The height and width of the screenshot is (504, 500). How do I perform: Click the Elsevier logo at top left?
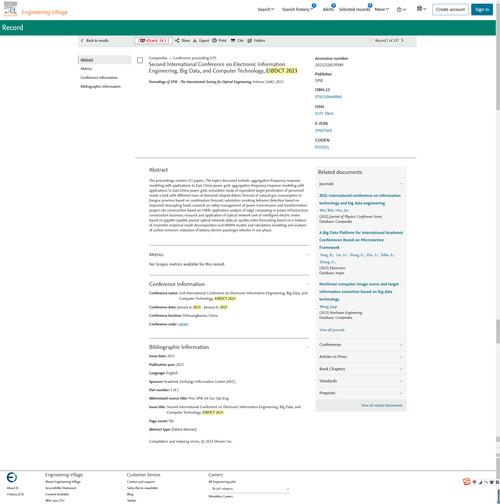pos(10,9)
